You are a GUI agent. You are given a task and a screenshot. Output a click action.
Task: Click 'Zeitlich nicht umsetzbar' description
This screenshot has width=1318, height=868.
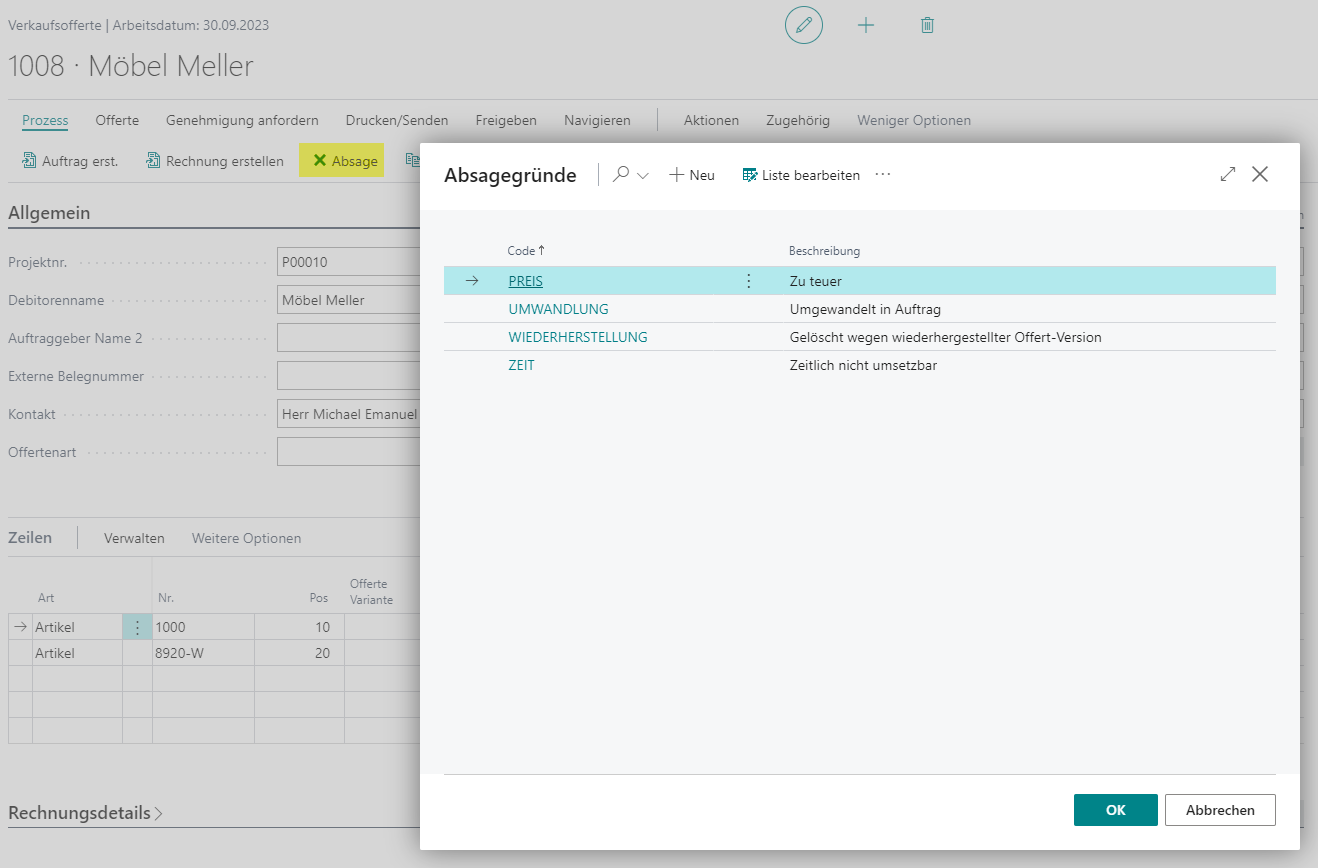863,365
